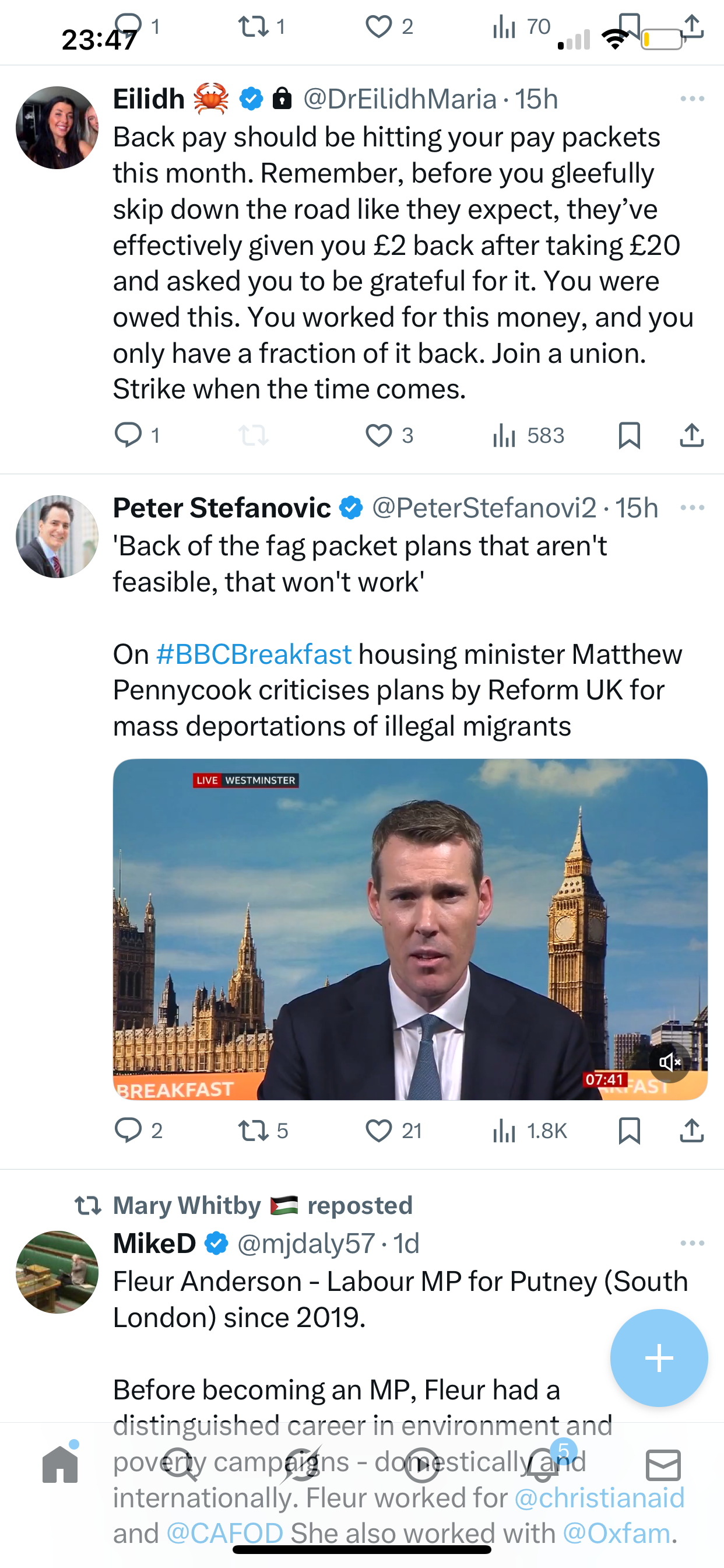The height and width of the screenshot is (1568, 724).
Task: Open the Notifications bell
Action: (x=543, y=1466)
